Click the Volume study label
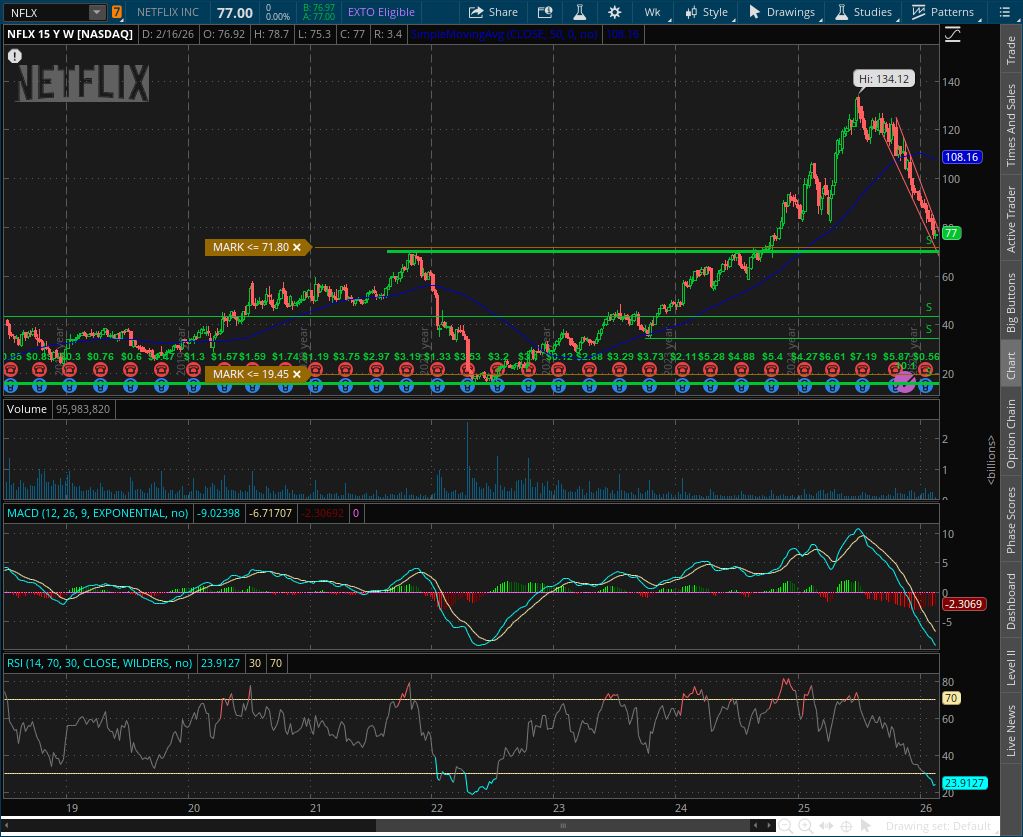The image size is (1023, 837). coord(27,409)
